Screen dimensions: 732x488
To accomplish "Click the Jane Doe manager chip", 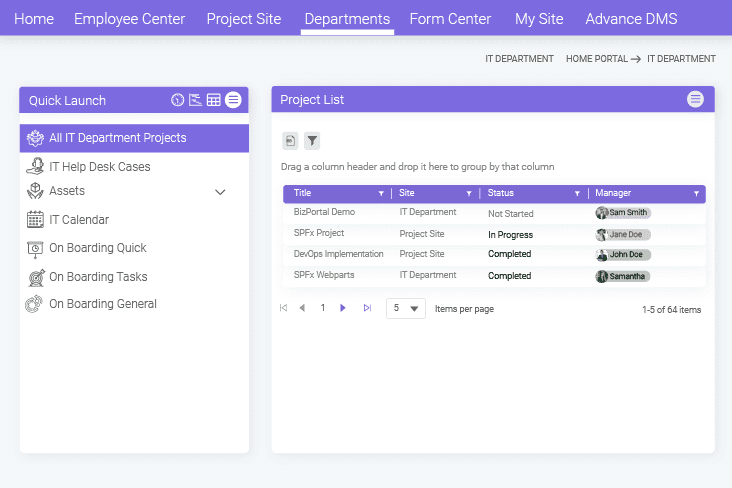I will coord(623,234).
